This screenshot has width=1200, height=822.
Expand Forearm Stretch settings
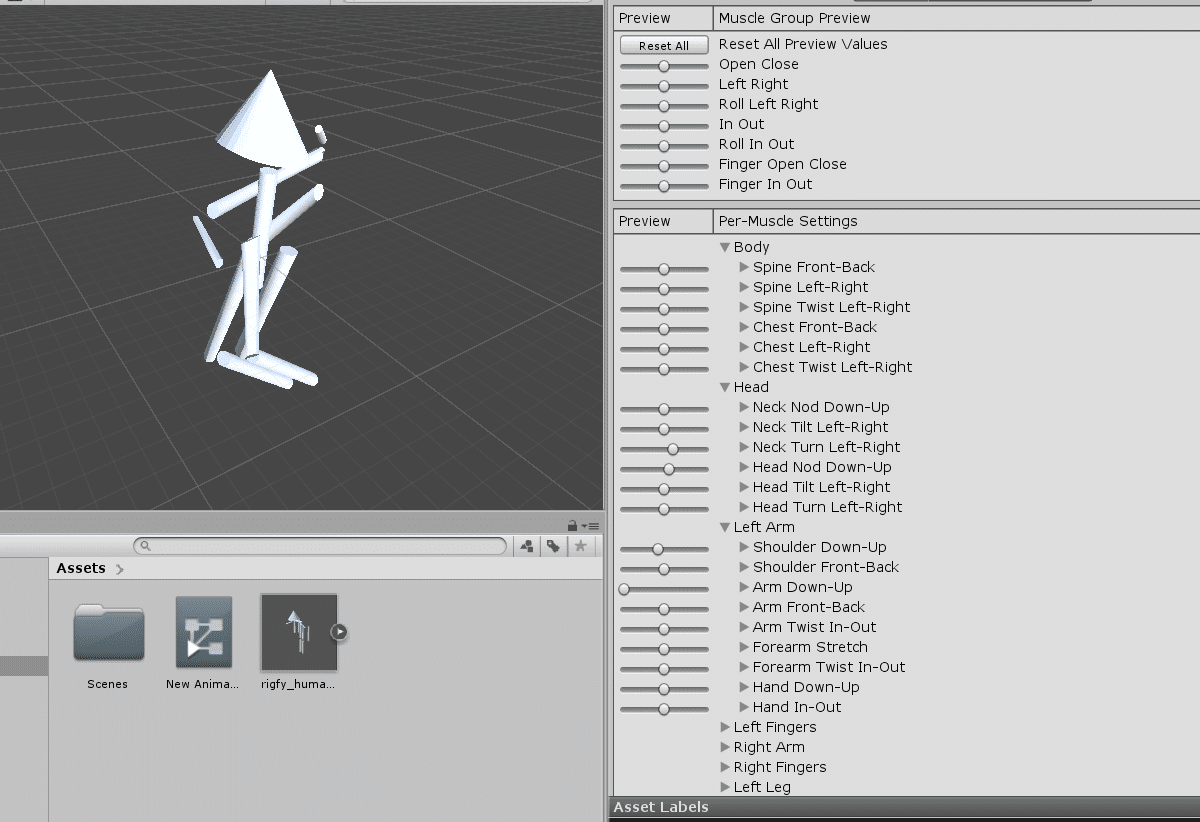pyautogui.click(x=744, y=647)
